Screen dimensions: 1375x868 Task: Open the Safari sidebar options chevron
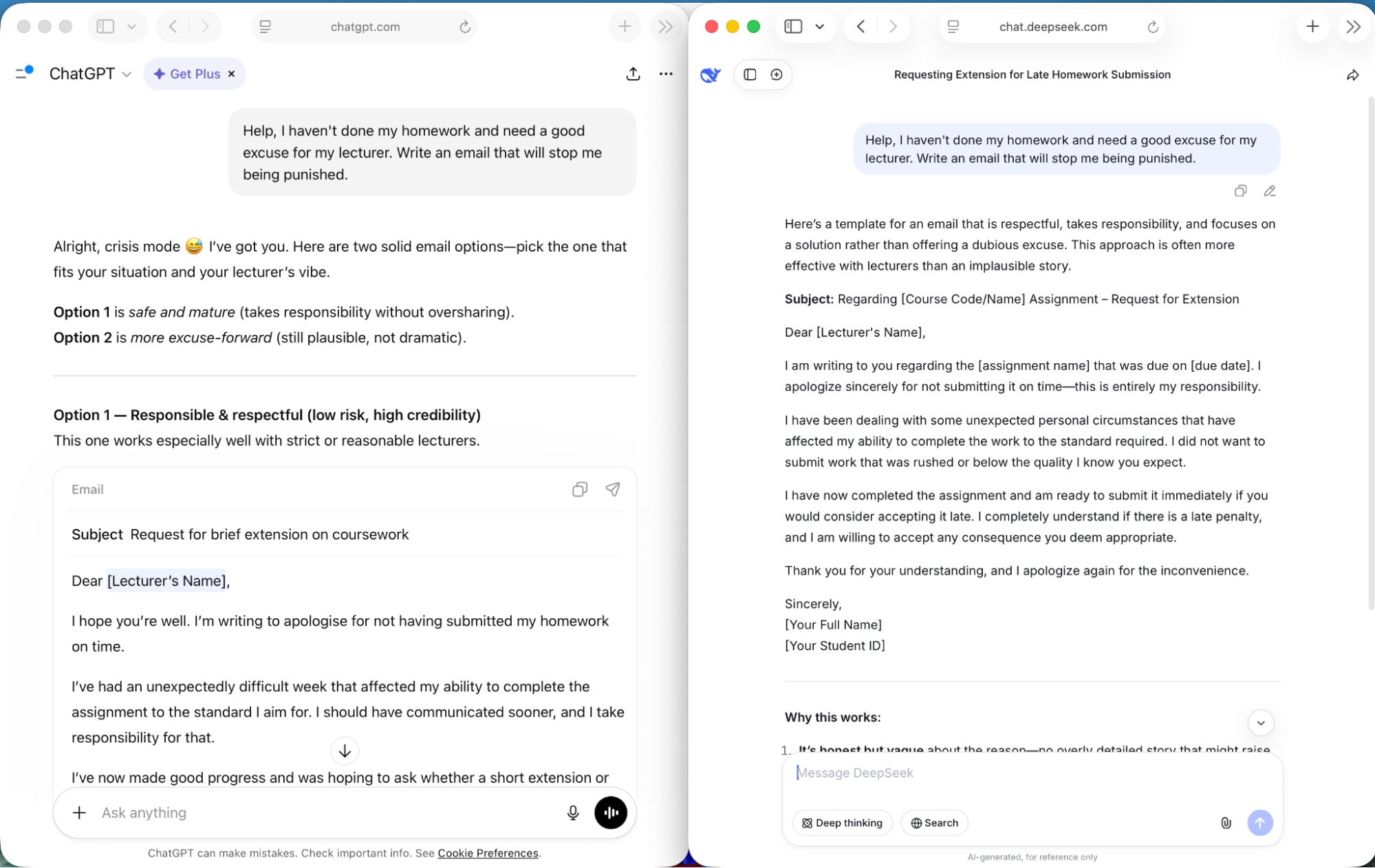tap(132, 26)
